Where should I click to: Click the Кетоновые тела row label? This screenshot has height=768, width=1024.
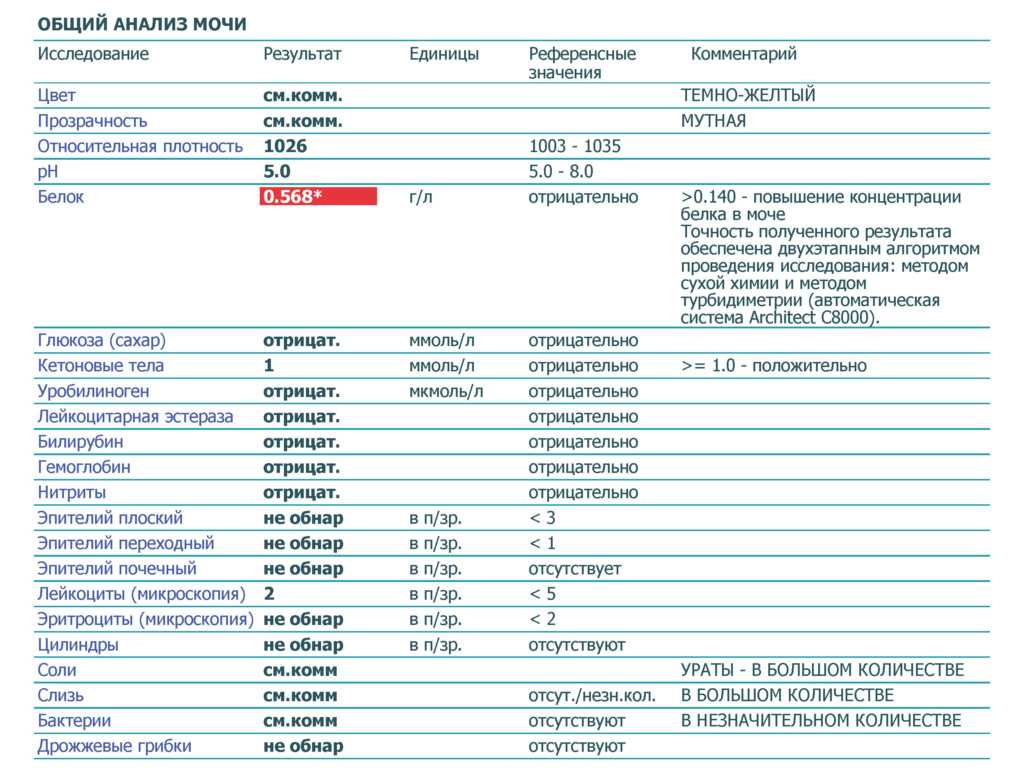[x=101, y=366]
